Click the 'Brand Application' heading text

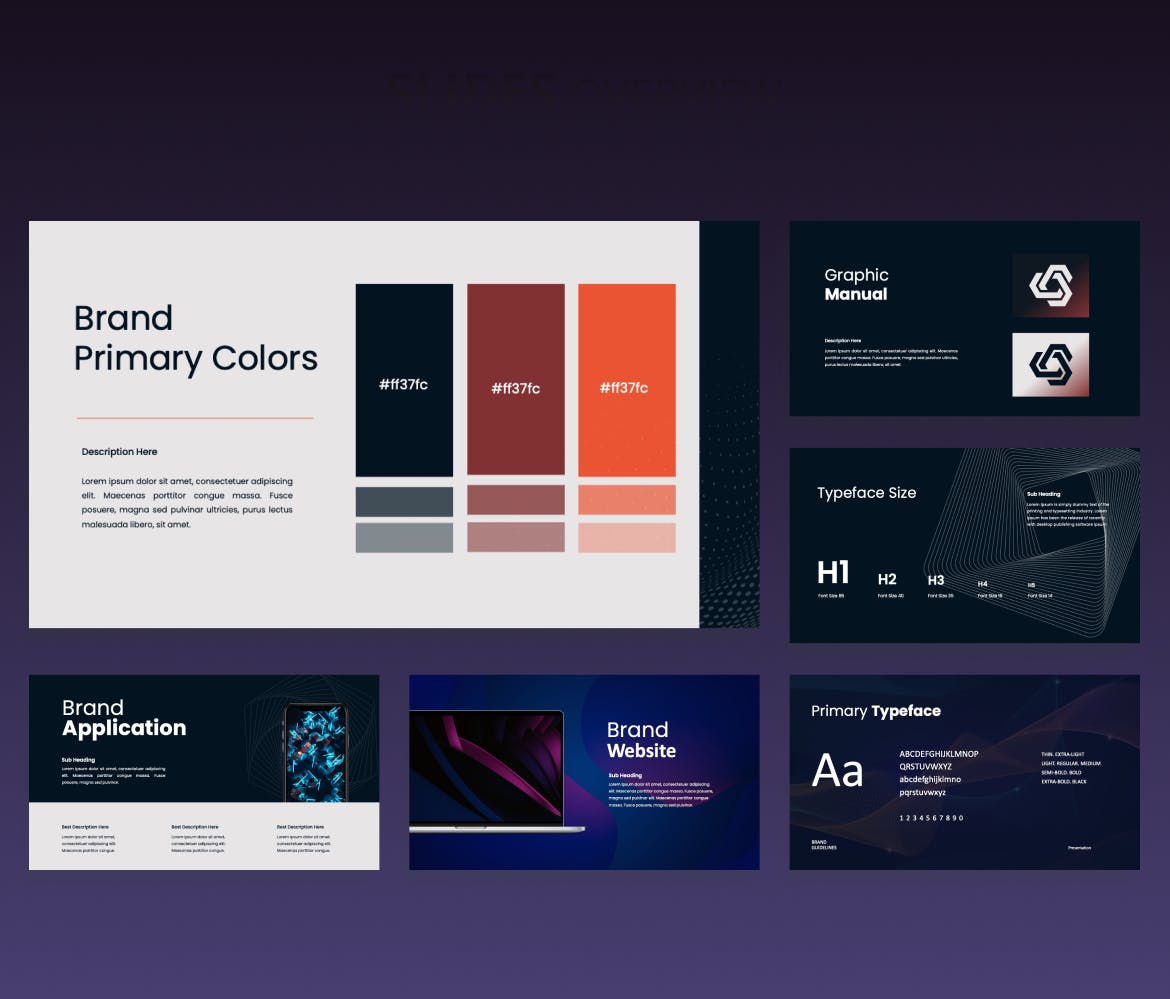(124, 718)
